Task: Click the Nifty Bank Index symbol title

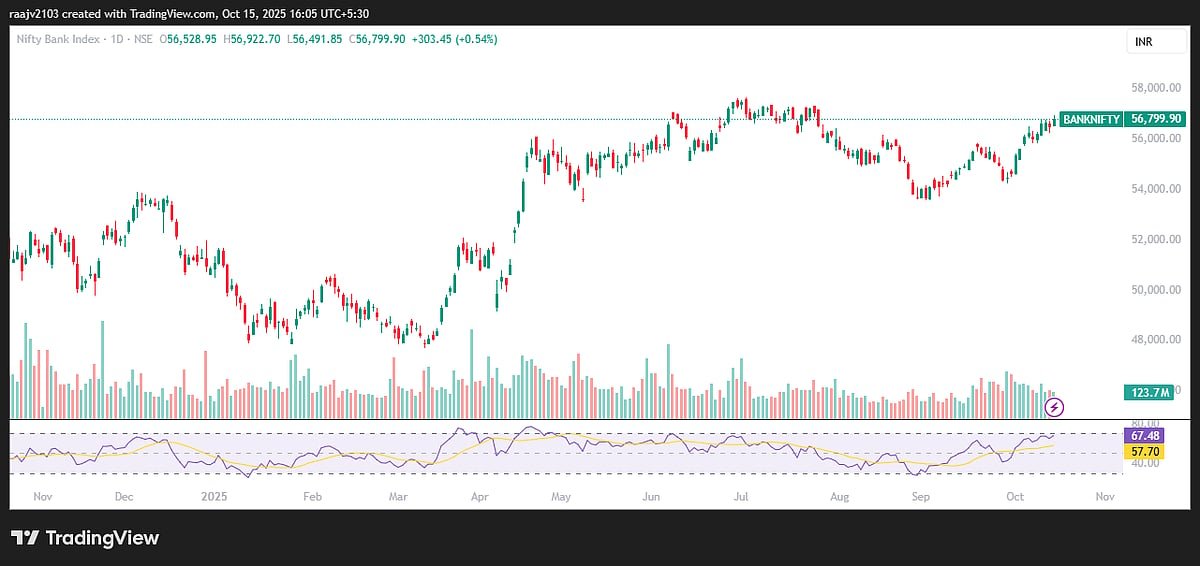Action: pyautogui.click(x=59, y=39)
